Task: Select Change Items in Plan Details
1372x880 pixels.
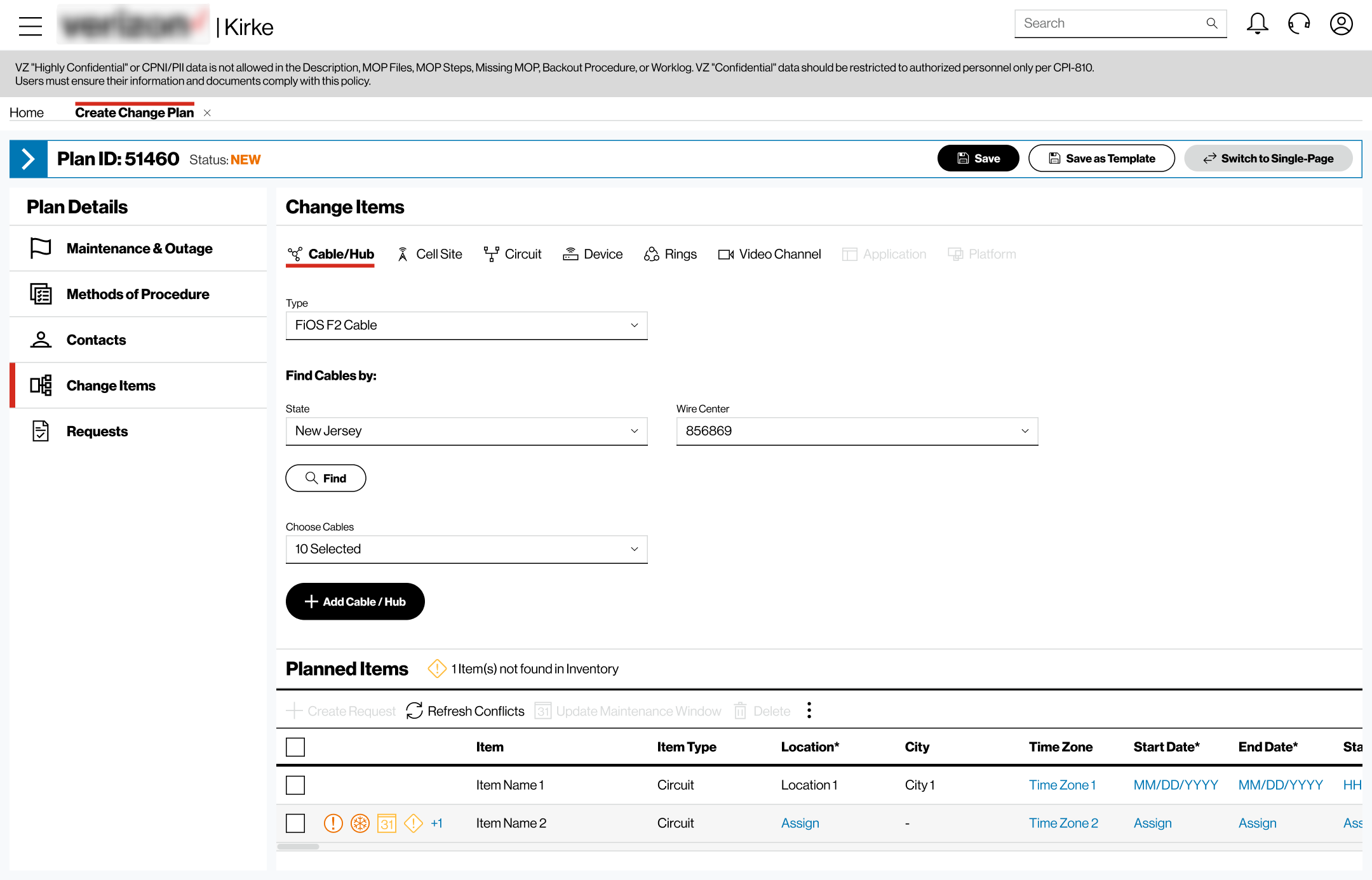Action: point(138,385)
